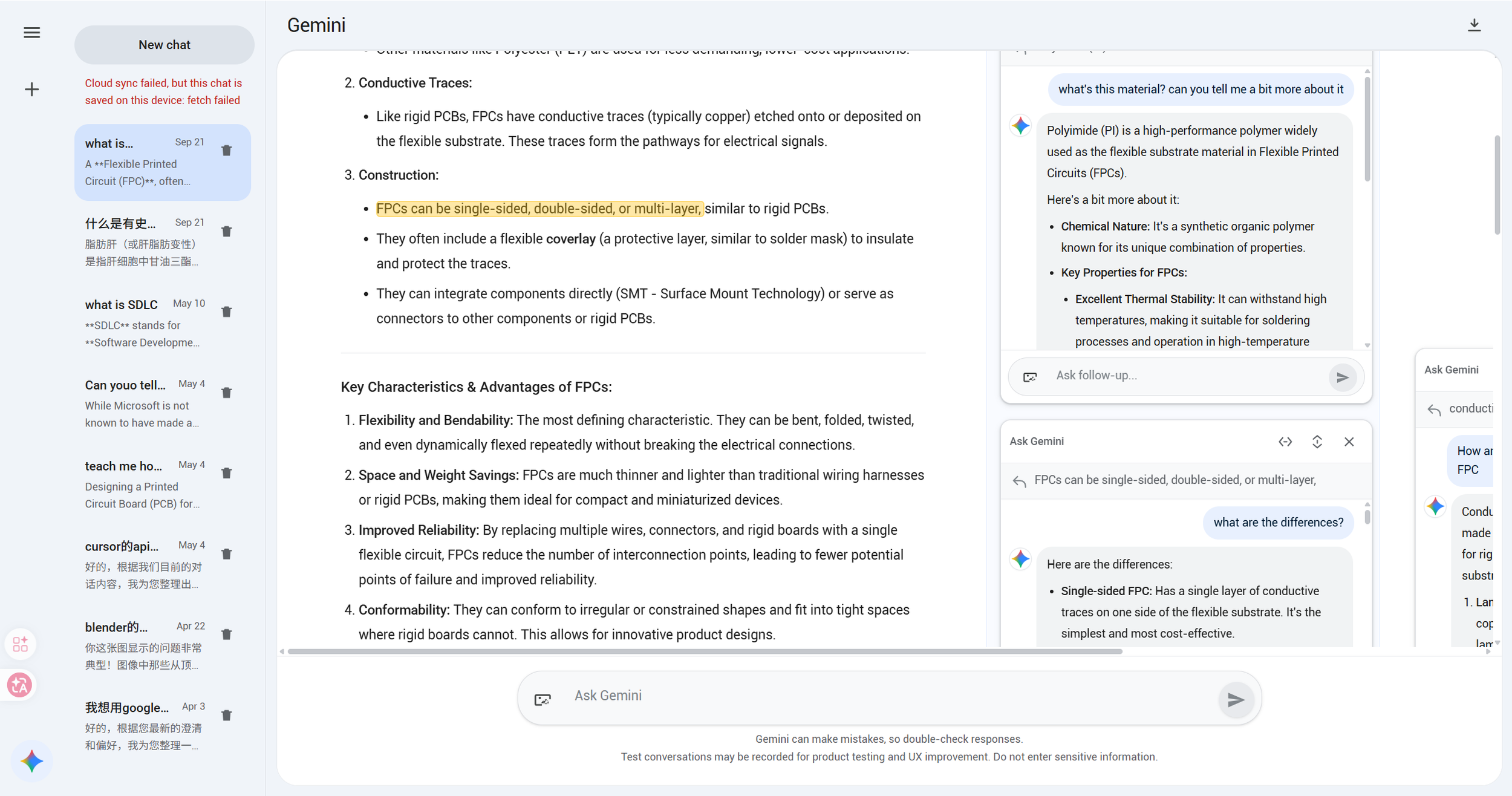
Task: Click the plus icon in the left rail
Action: click(x=32, y=90)
